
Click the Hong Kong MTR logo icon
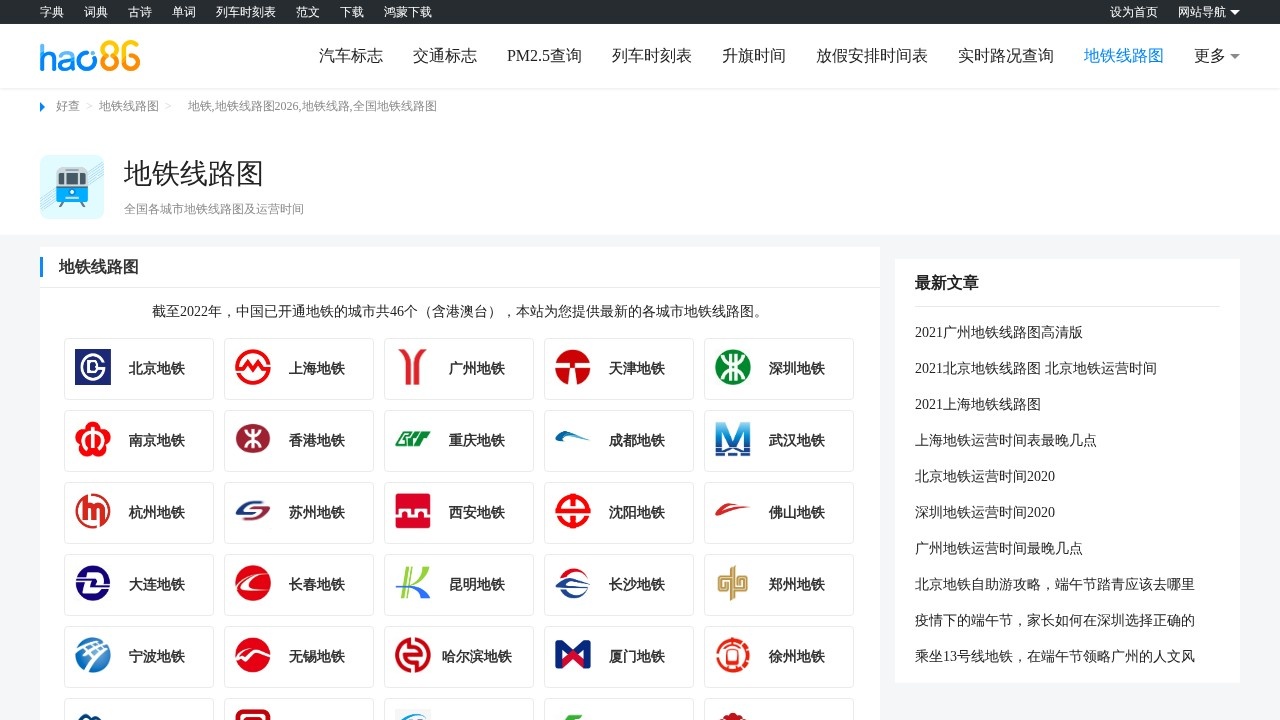coord(253,440)
